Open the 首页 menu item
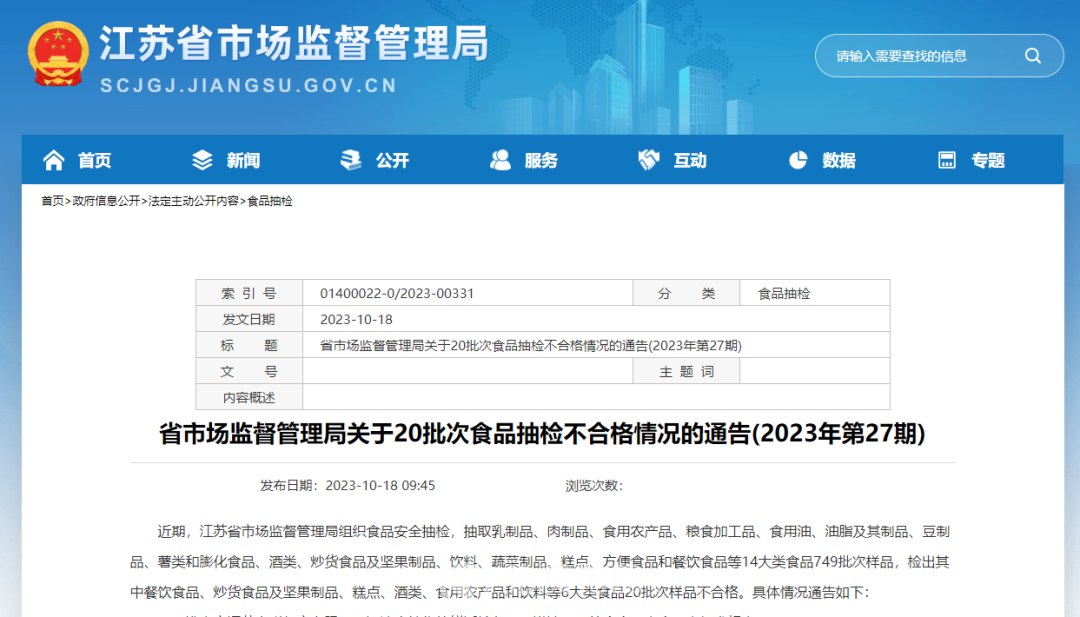 point(94,160)
